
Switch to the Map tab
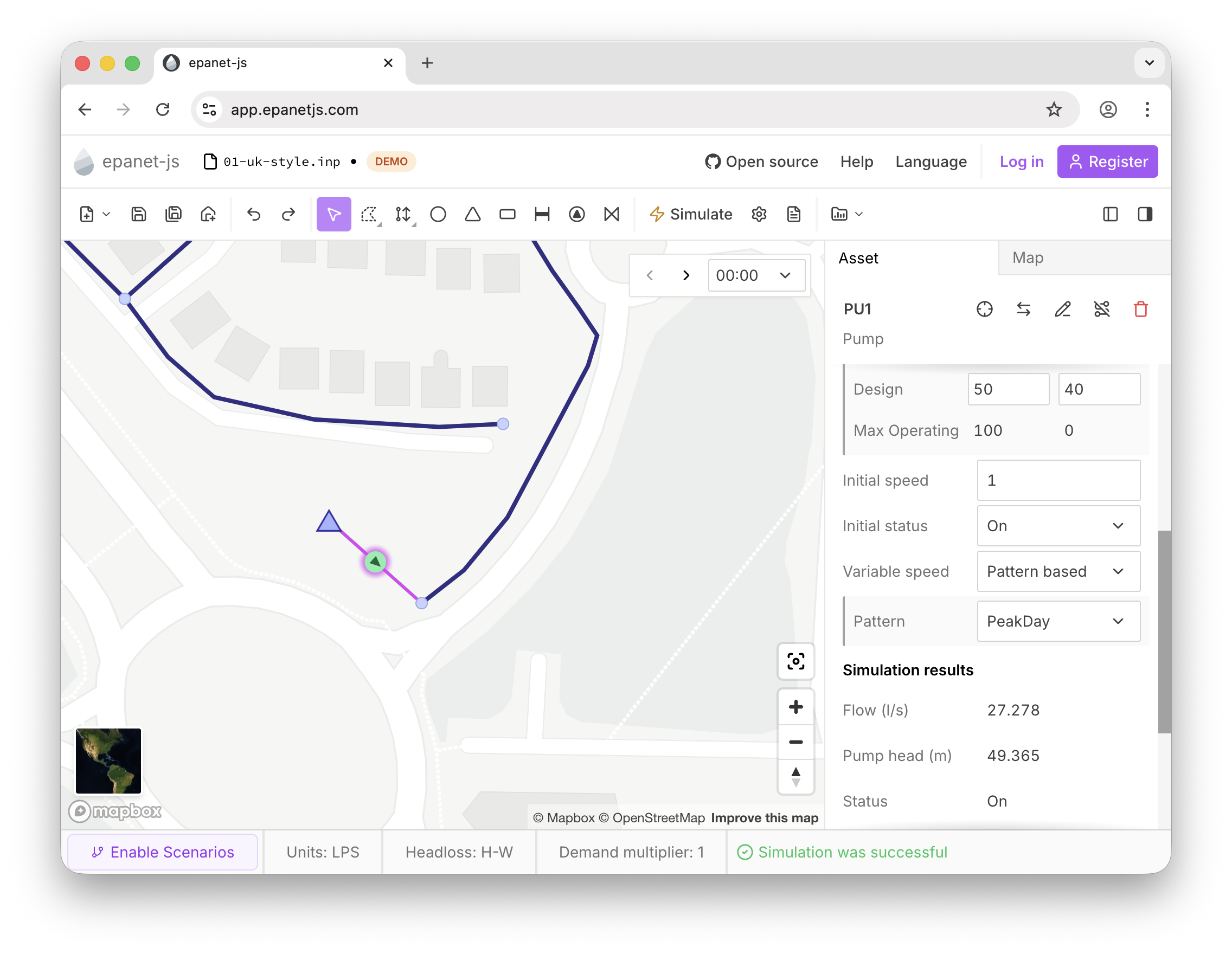[1027, 257]
